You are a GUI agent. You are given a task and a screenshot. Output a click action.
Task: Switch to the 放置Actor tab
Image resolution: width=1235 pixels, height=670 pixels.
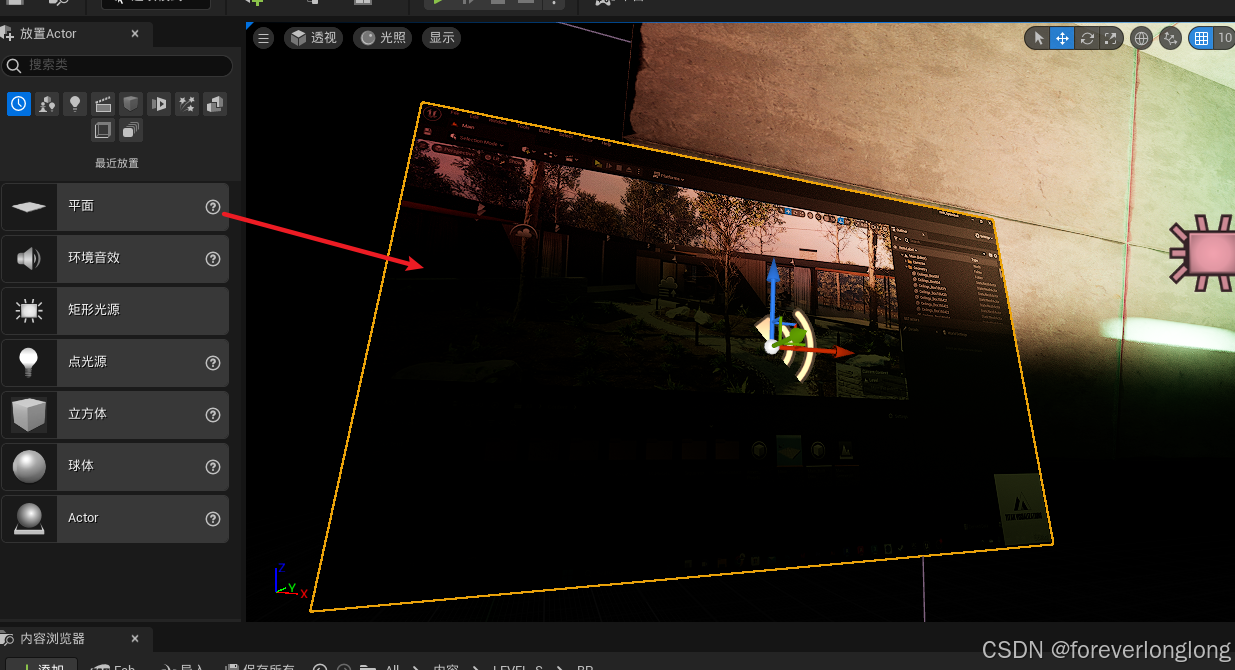[48, 34]
